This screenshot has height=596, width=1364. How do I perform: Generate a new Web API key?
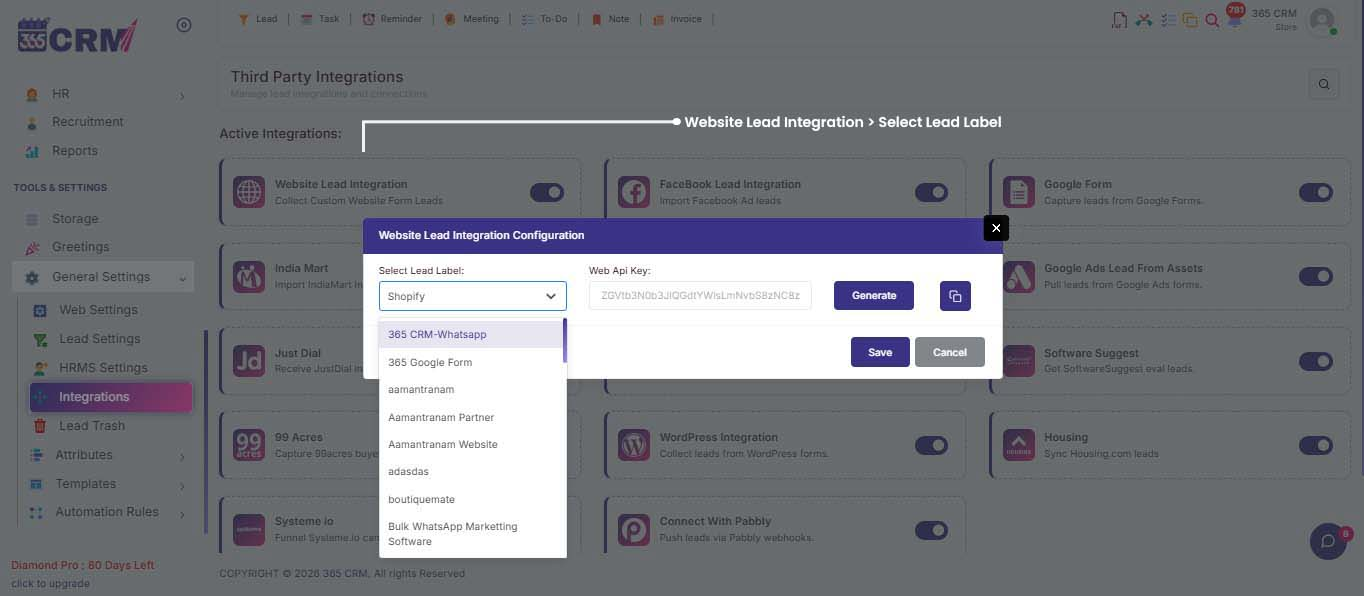pyautogui.click(x=874, y=296)
